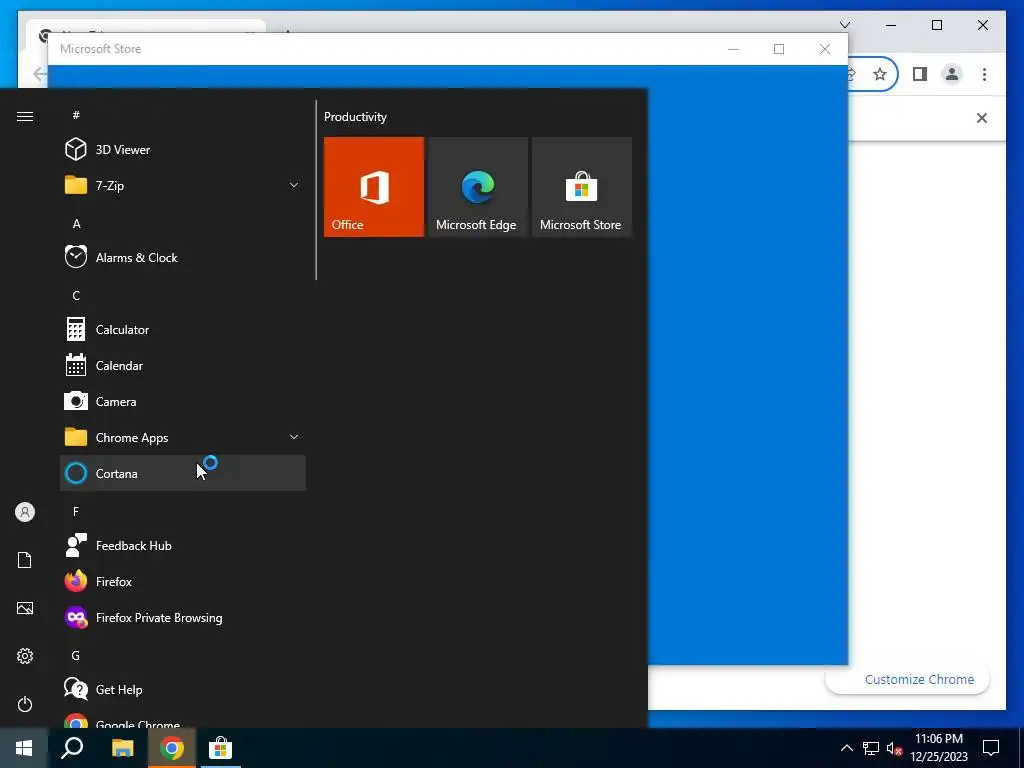Open Firefox Private Browsing
Screen dimensions: 1024x768
click(x=182, y=617)
